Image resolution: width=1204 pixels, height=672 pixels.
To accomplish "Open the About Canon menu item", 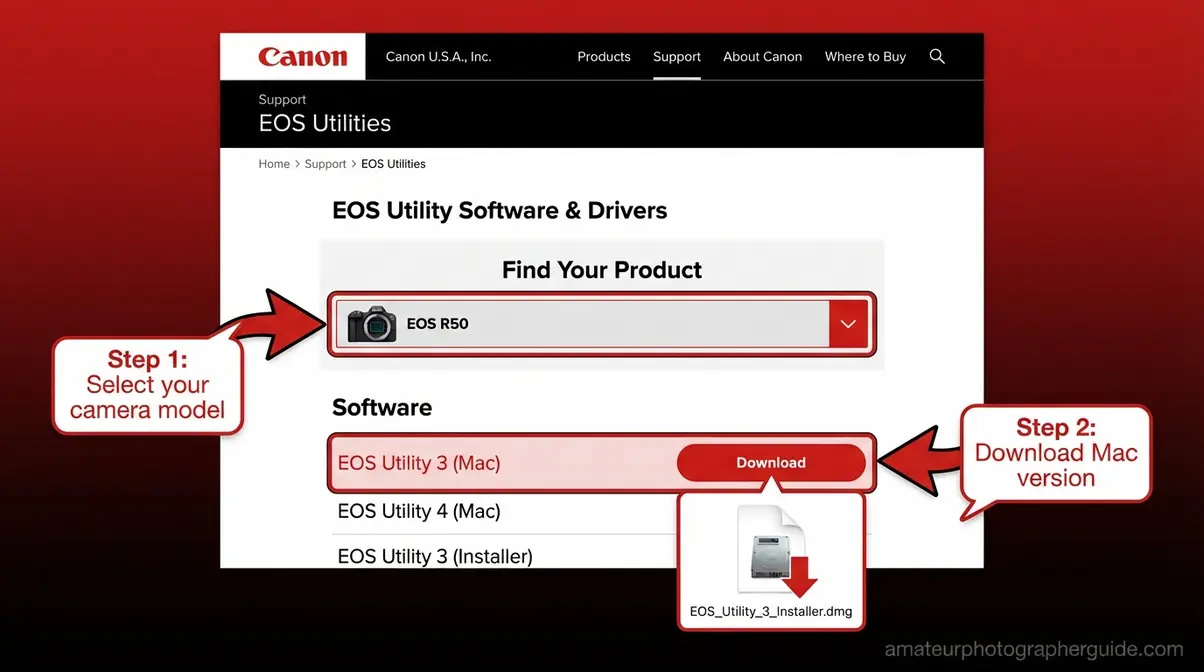I will 762,56.
